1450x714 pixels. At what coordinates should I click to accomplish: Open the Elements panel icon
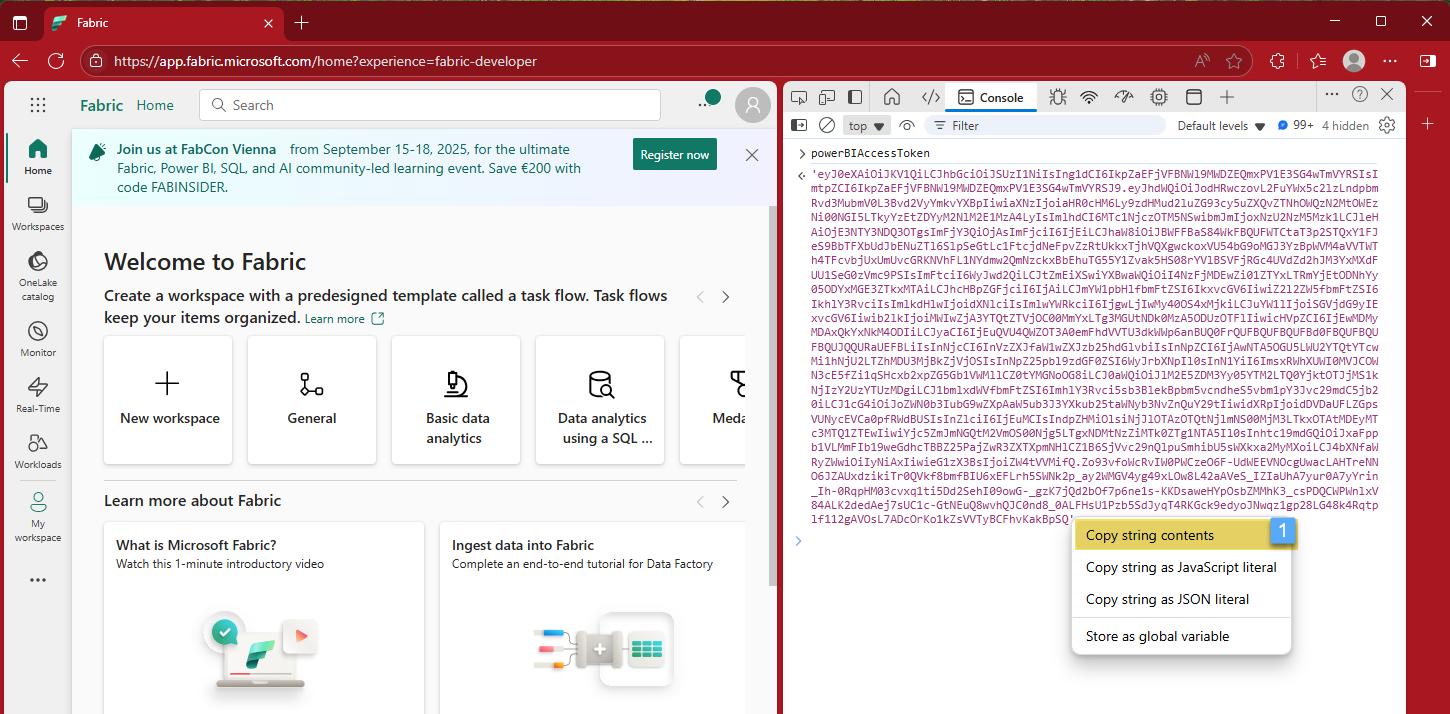(930, 97)
